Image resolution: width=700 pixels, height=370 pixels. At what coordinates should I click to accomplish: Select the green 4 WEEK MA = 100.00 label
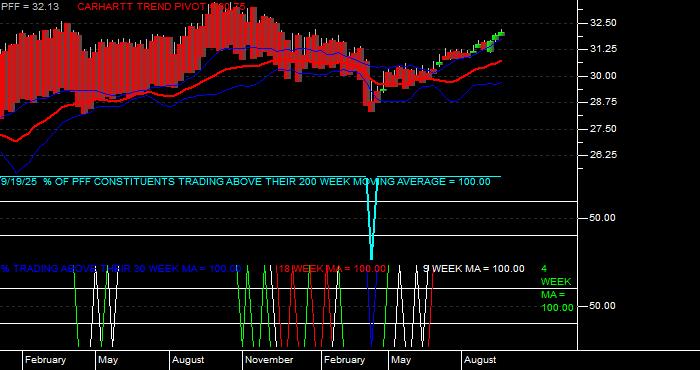[557, 288]
